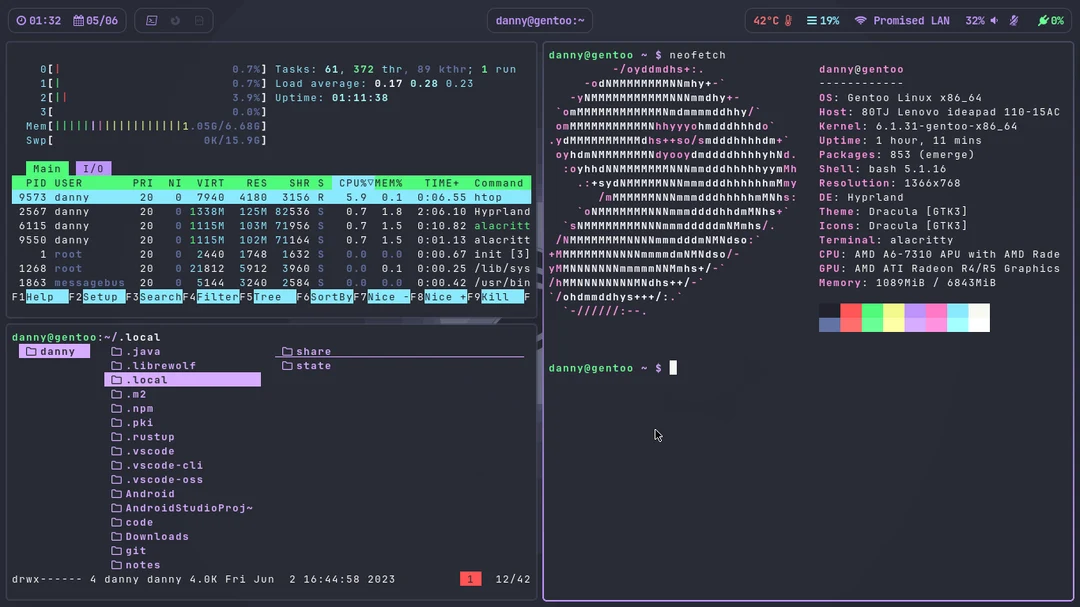Click the speaker volume icon at 32%
Screen dimensions: 1080x607
[x=995, y=21]
